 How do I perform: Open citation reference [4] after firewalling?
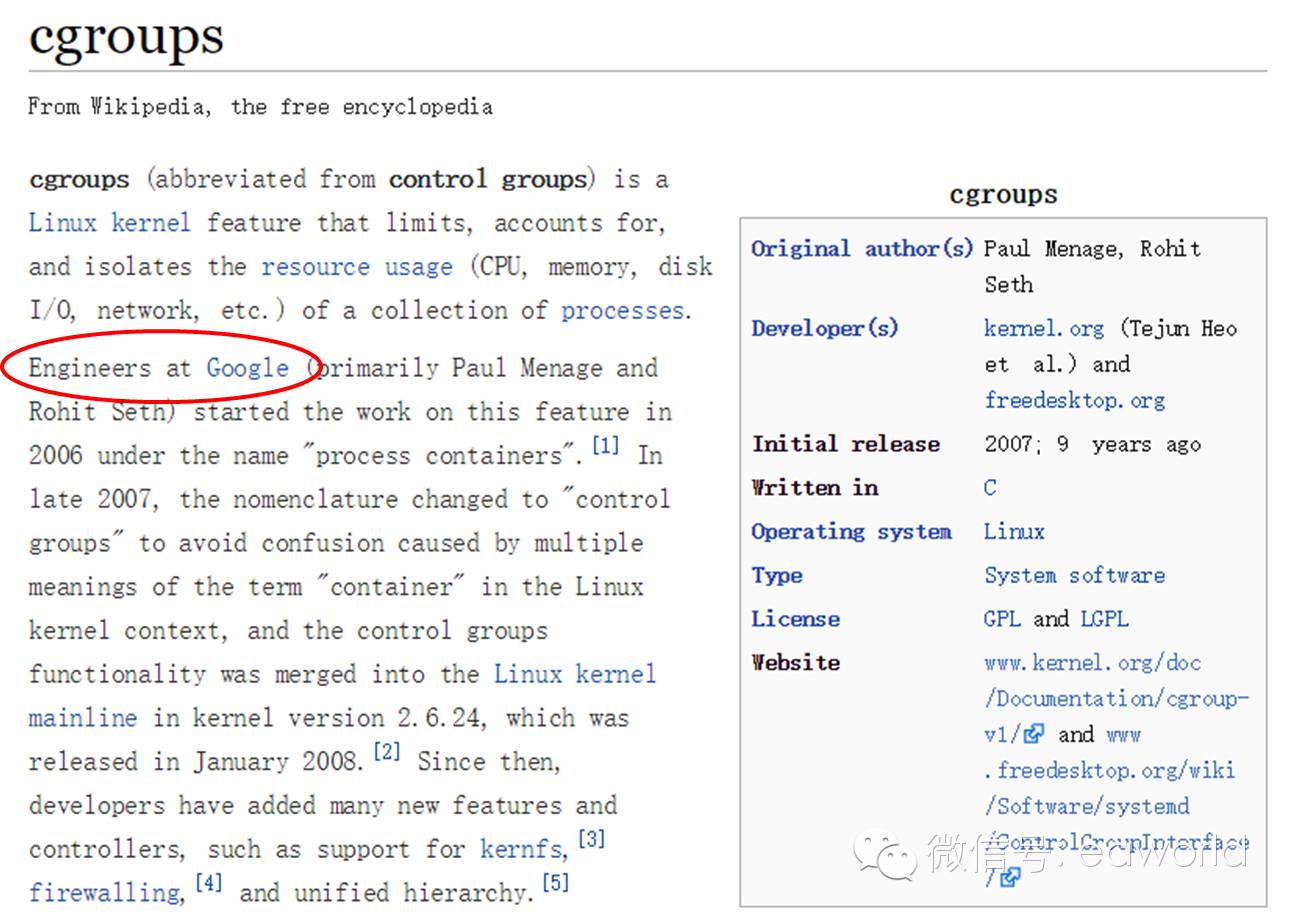(x=208, y=883)
